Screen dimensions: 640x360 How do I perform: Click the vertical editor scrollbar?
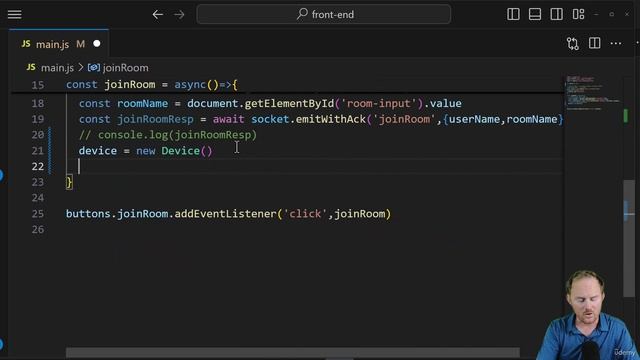click(x=629, y=238)
